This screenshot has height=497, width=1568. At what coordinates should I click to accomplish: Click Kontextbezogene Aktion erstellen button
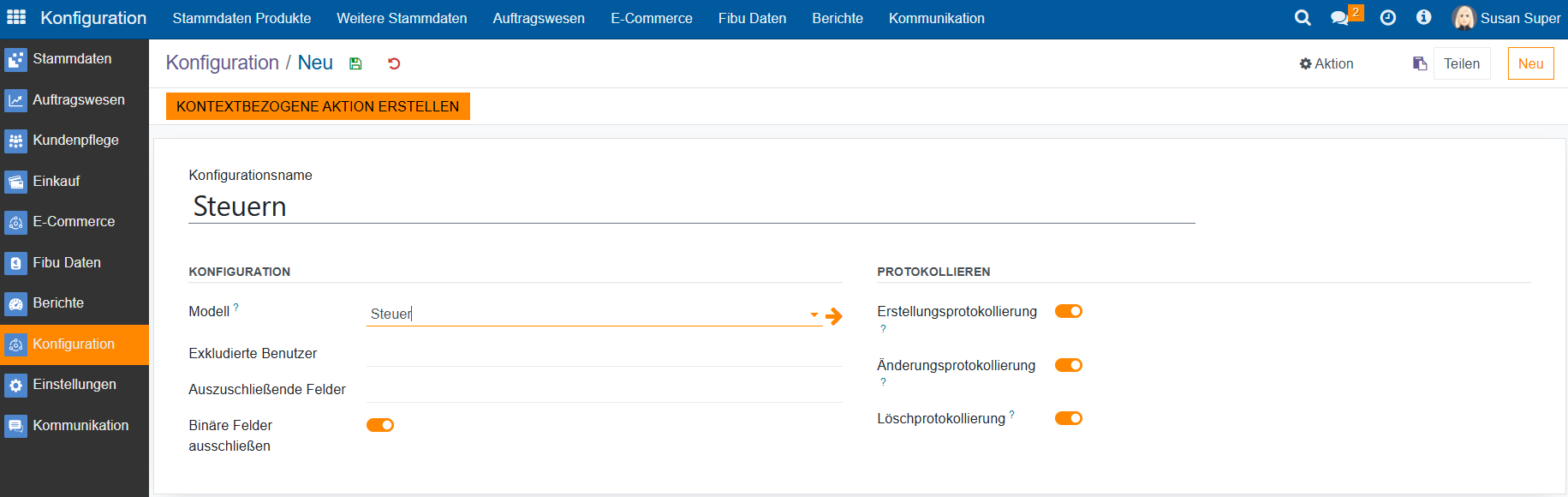click(318, 106)
